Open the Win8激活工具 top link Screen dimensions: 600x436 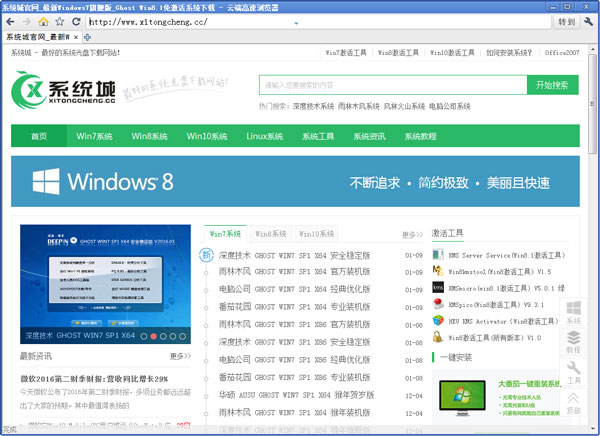398,52
